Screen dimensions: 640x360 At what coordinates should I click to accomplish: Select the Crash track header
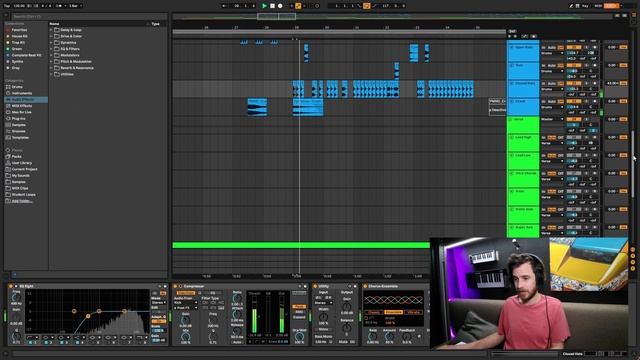coord(523,107)
